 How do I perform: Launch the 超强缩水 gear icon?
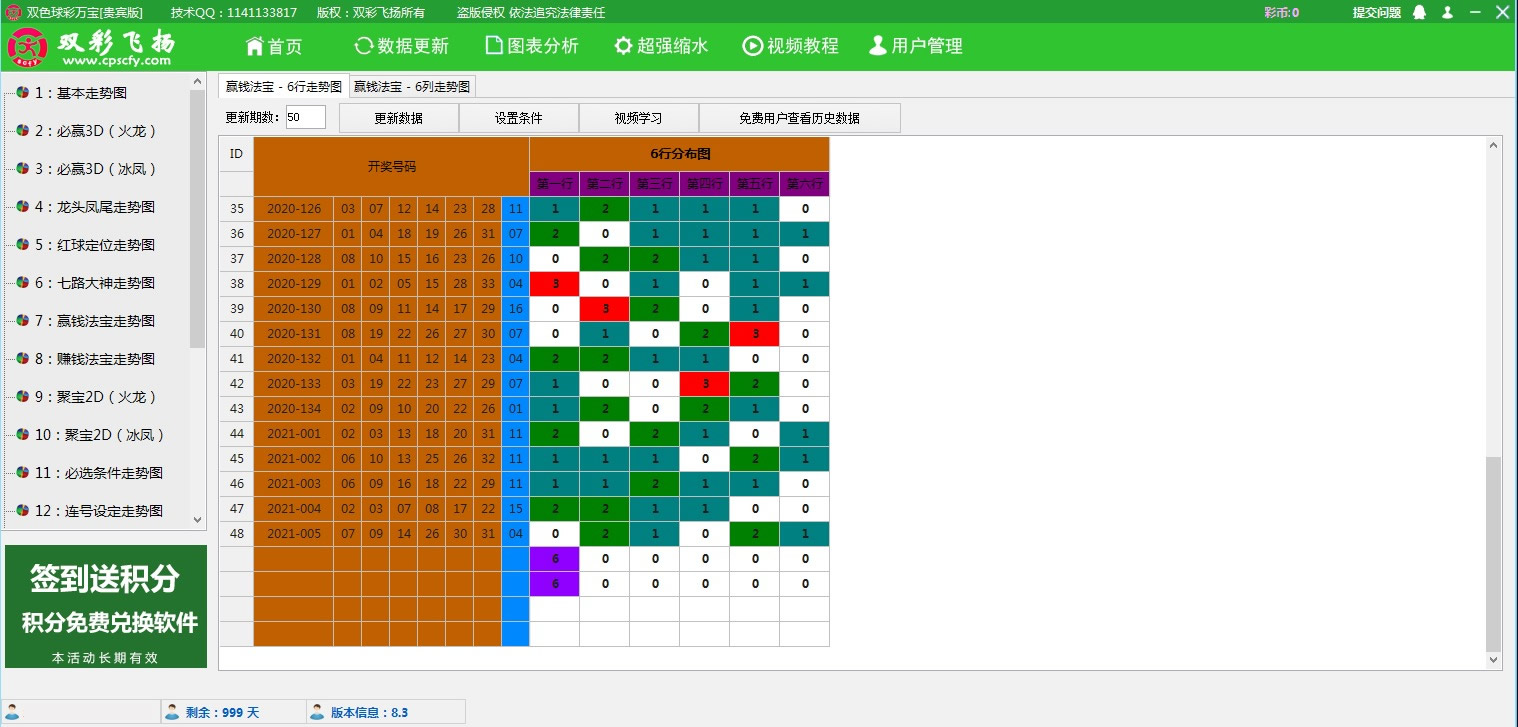[x=621, y=45]
